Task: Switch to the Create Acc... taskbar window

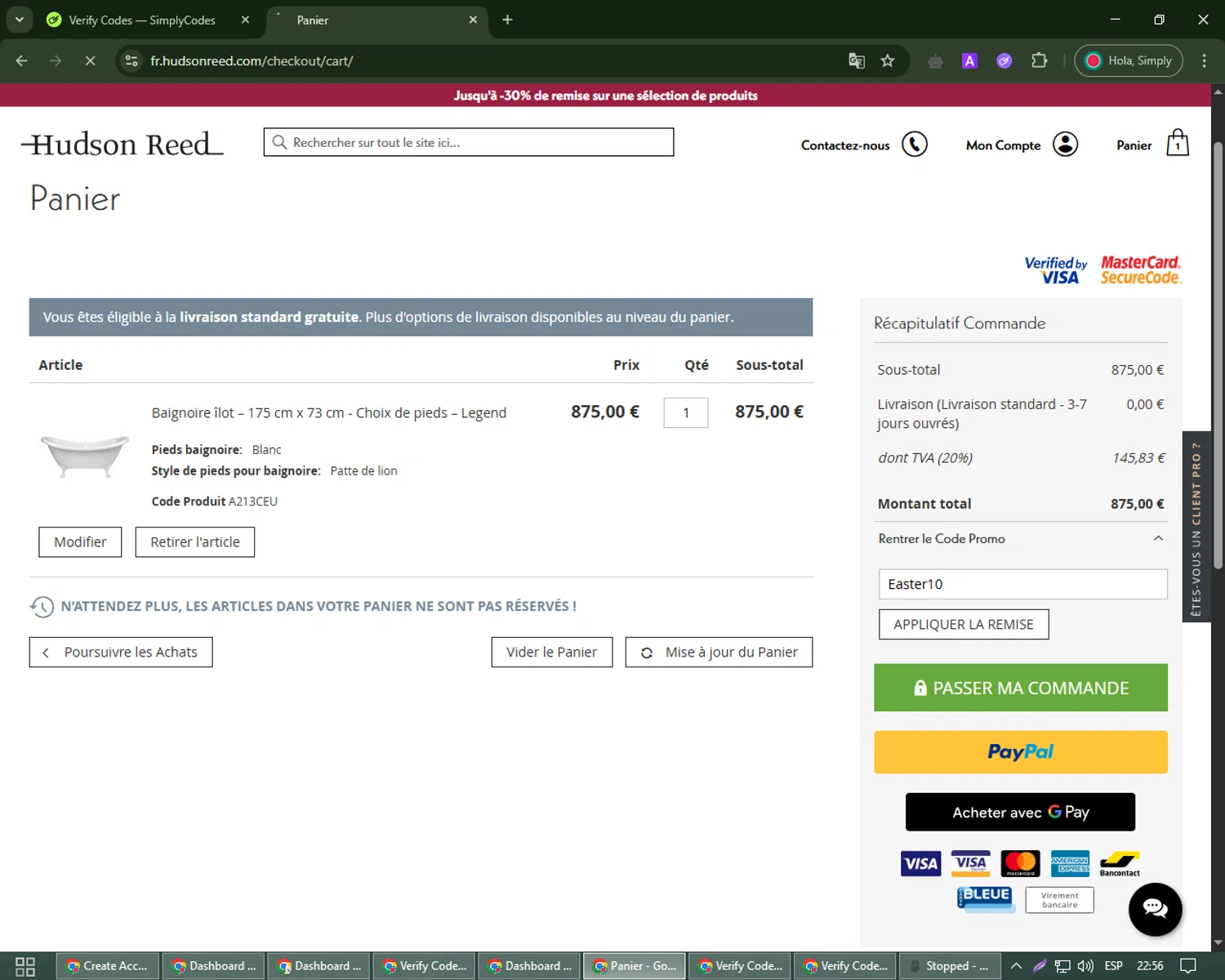Action: pyautogui.click(x=107, y=966)
